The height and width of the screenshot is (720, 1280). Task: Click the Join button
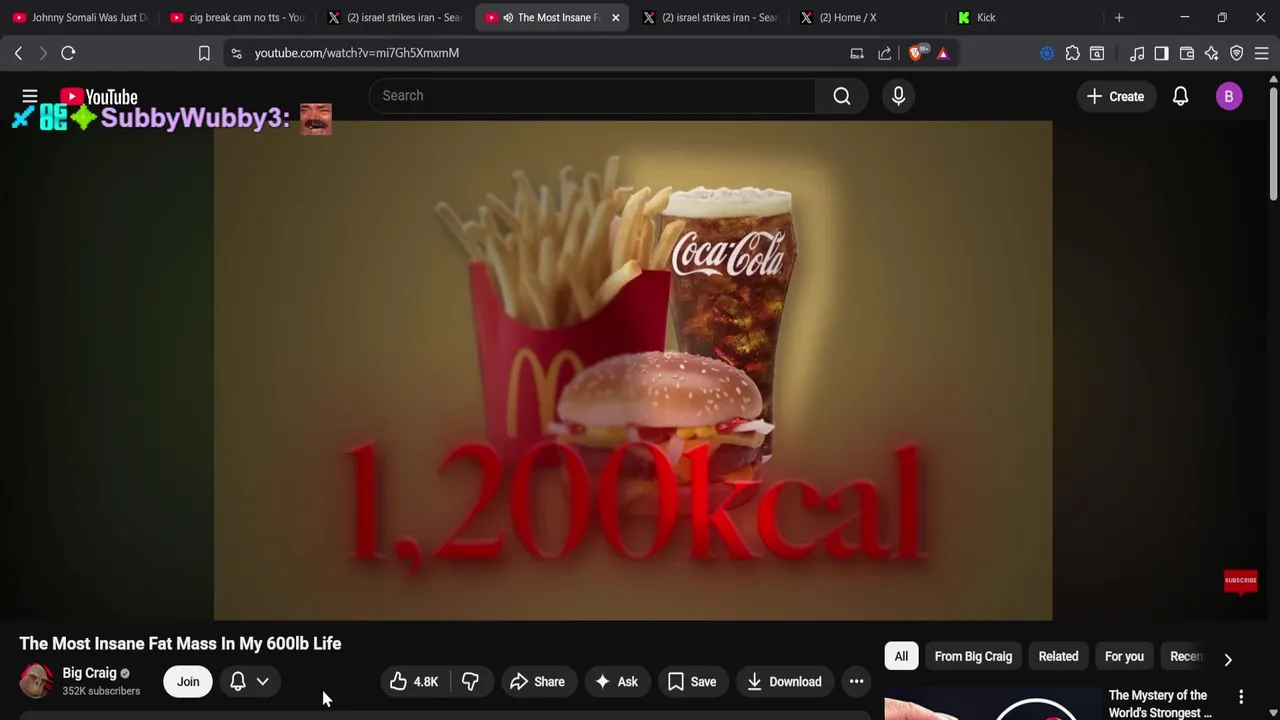[188, 682]
